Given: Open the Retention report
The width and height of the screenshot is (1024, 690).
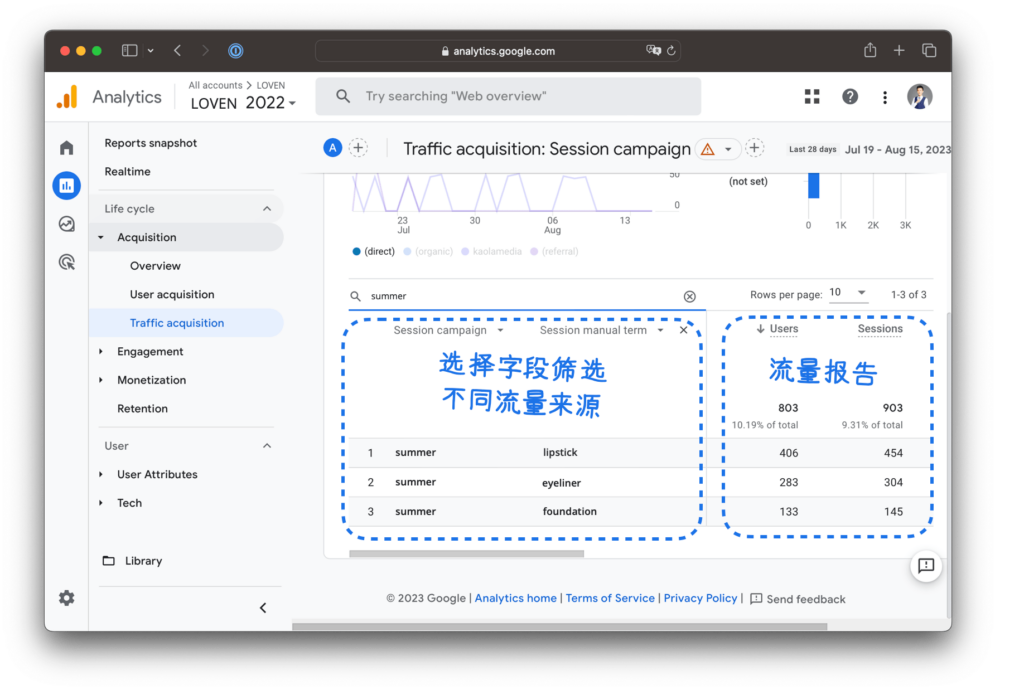Looking at the screenshot, I should (142, 409).
